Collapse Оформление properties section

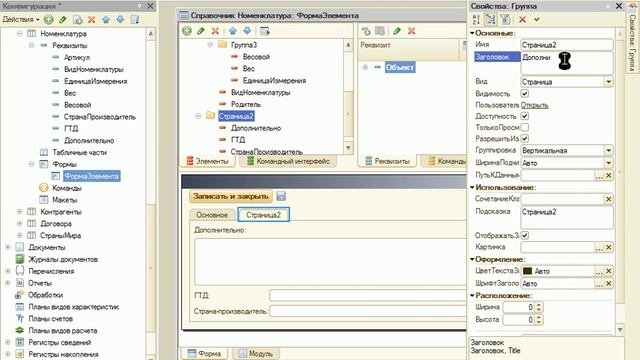472,259
